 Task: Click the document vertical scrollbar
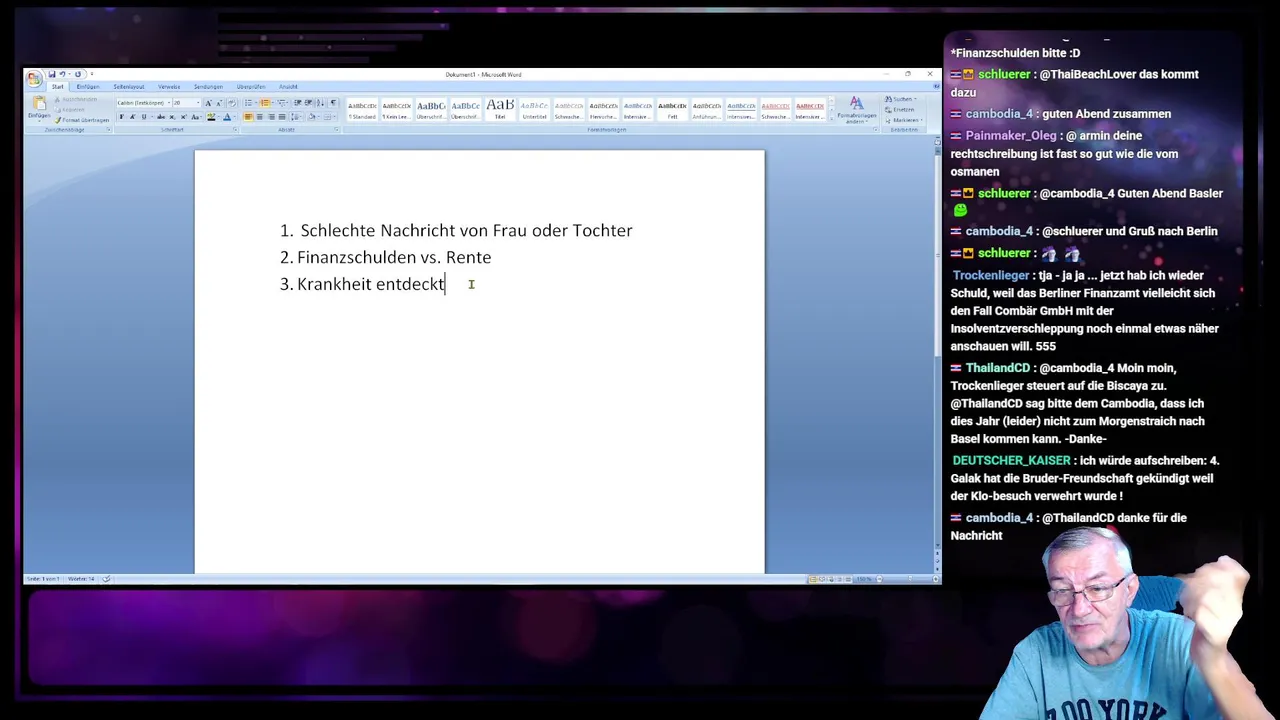937,350
